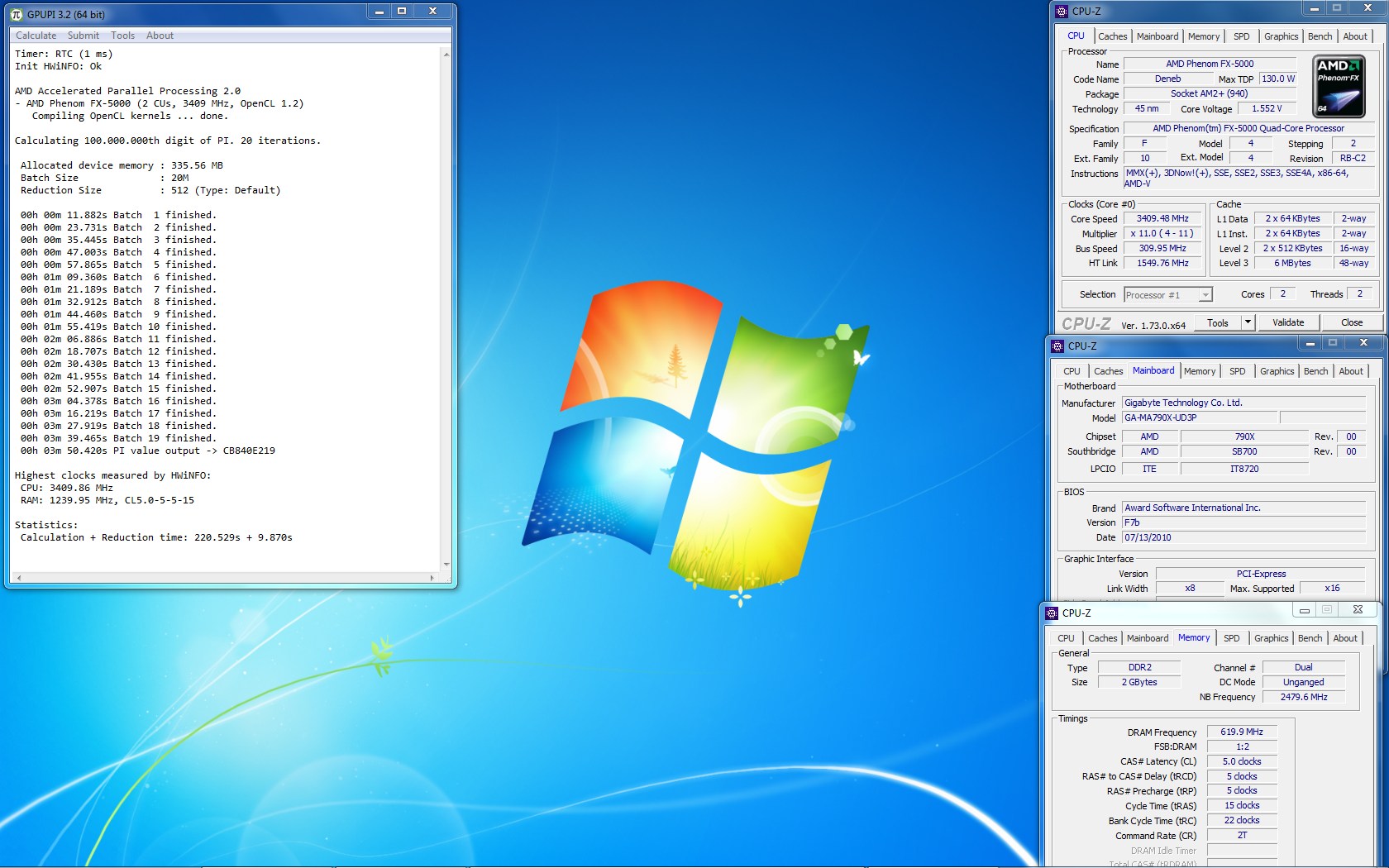Minimize the GPUPI window
The width and height of the screenshot is (1389, 868).
(x=379, y=12)
